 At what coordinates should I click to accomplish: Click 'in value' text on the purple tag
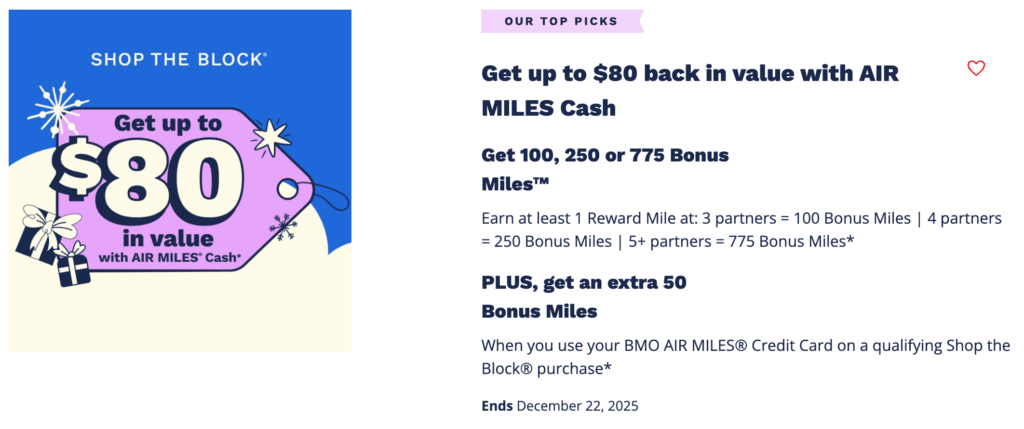point(169,239)
